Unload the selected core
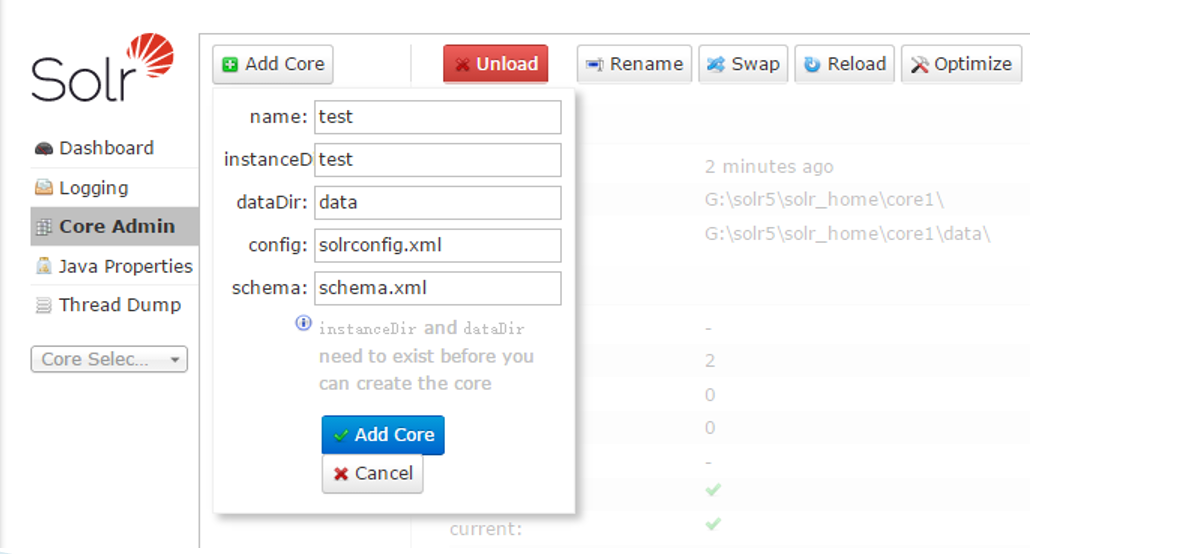1178x554 pixels. coord(496,64)
